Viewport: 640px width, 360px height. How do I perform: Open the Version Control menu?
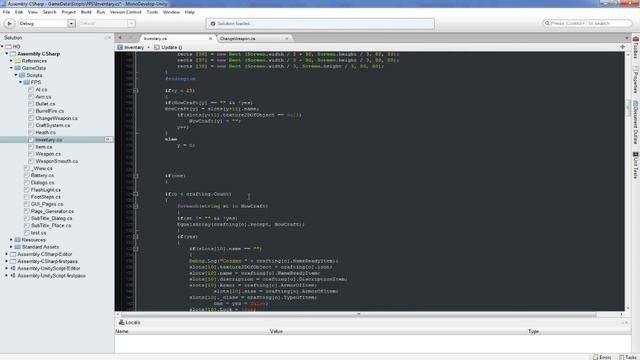[126, 12]
